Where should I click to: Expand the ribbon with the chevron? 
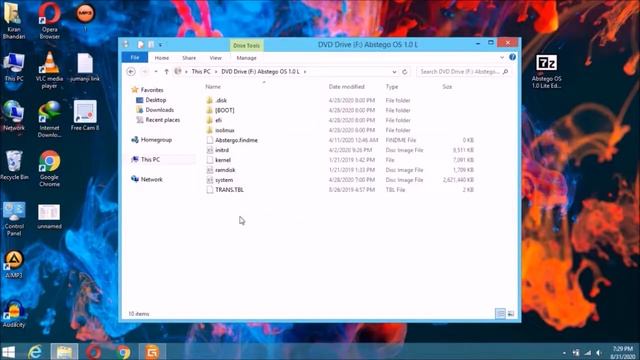coord(502,58)
